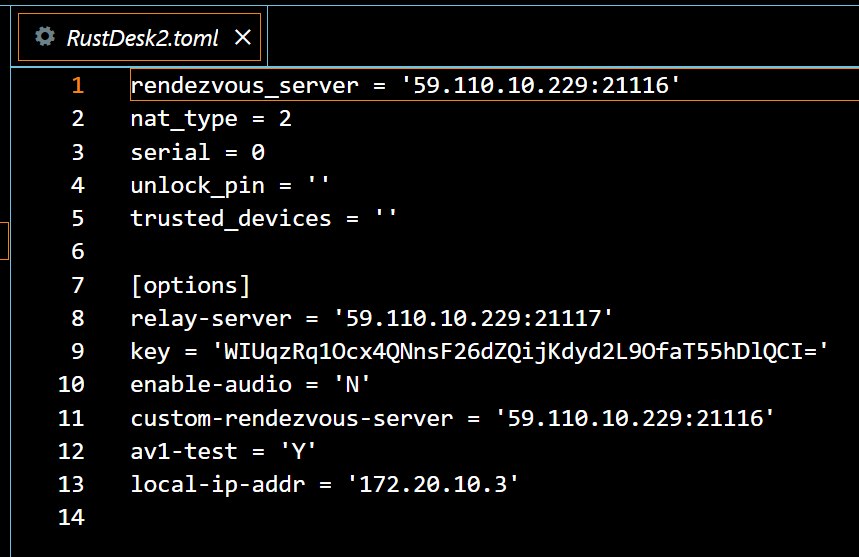Place cursor in the serial = 0 line

click(x=197, y=152)
